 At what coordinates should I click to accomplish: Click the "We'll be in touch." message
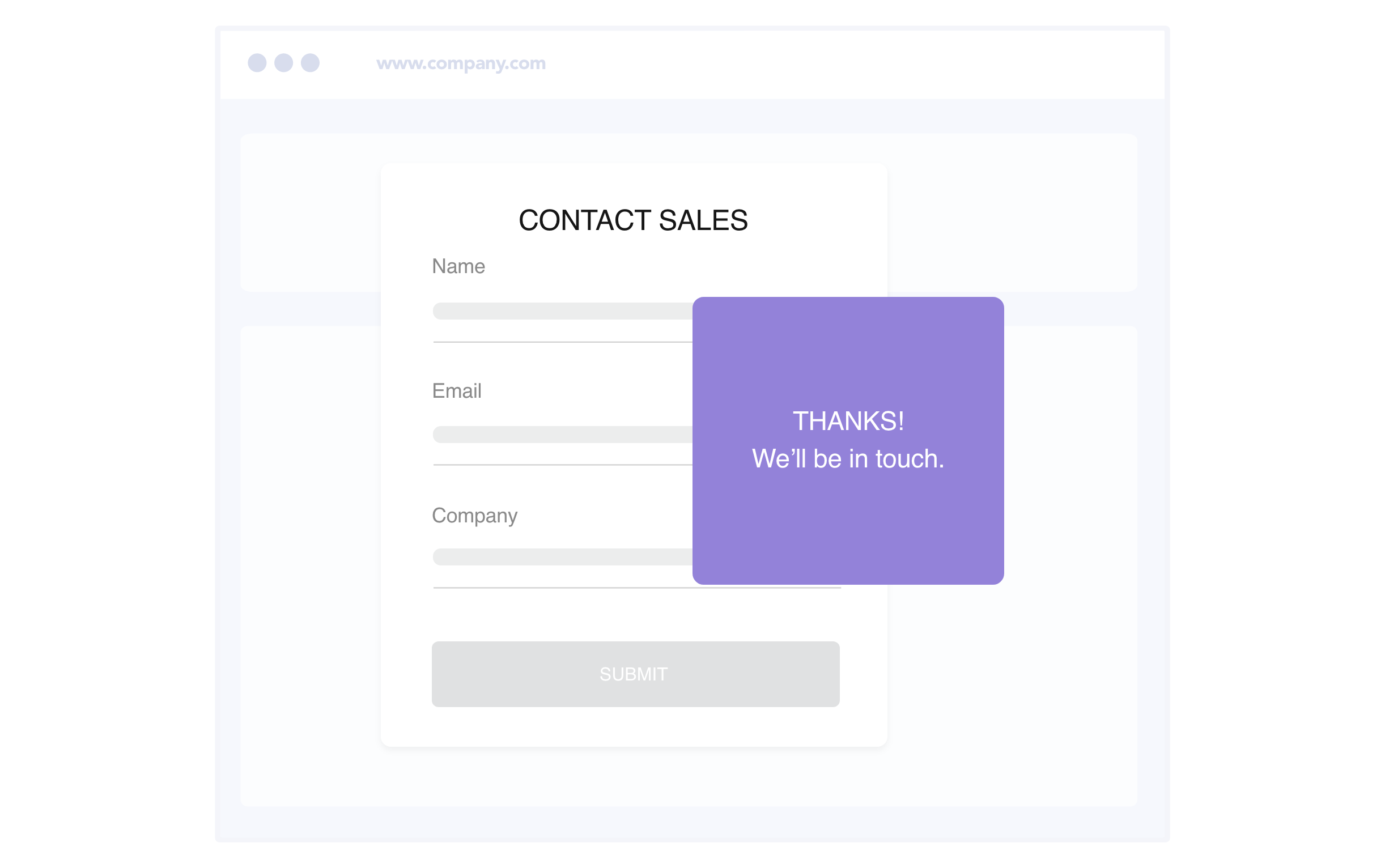848,459
